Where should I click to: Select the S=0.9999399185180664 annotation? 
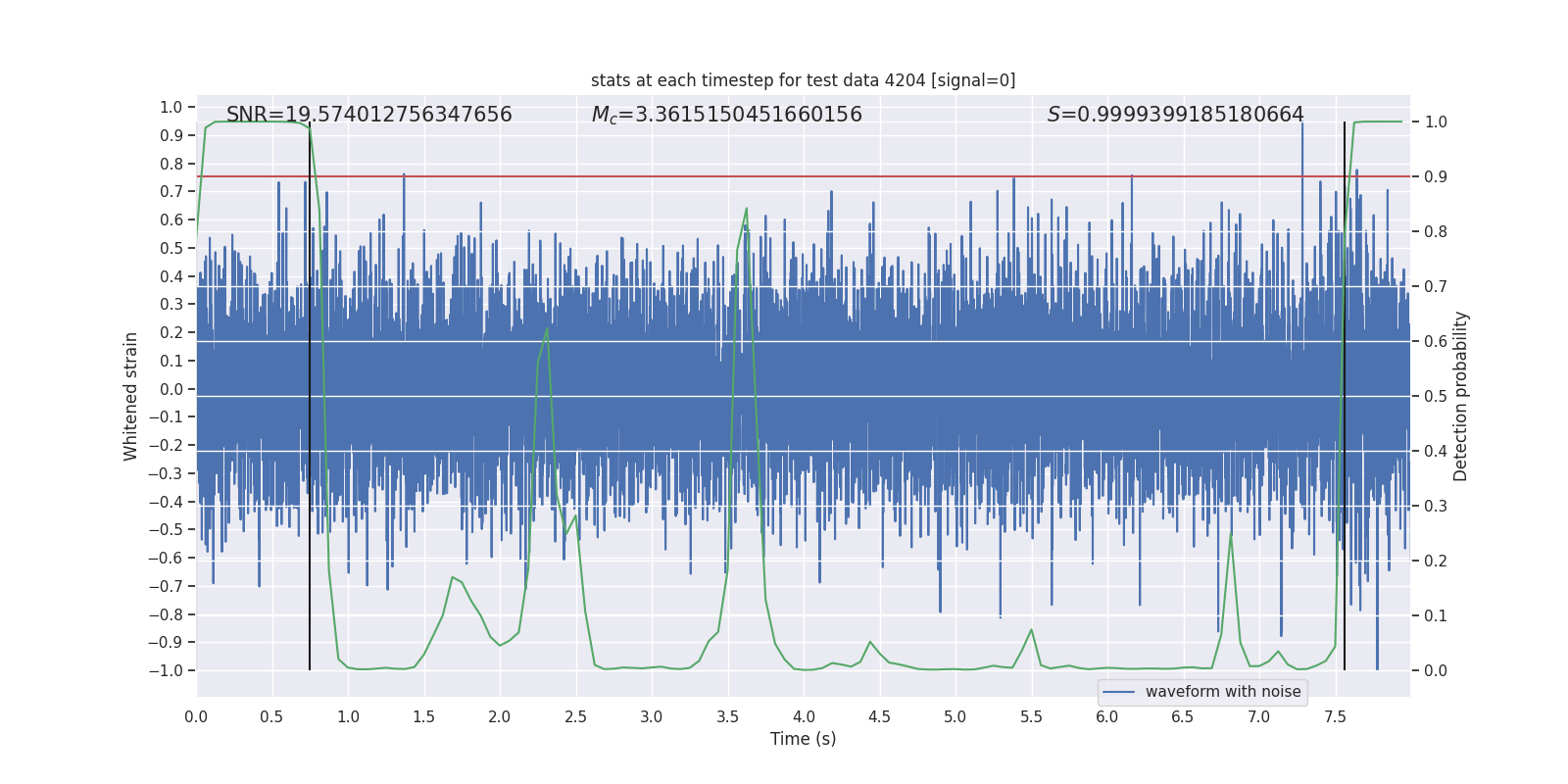click(1175, 115)
